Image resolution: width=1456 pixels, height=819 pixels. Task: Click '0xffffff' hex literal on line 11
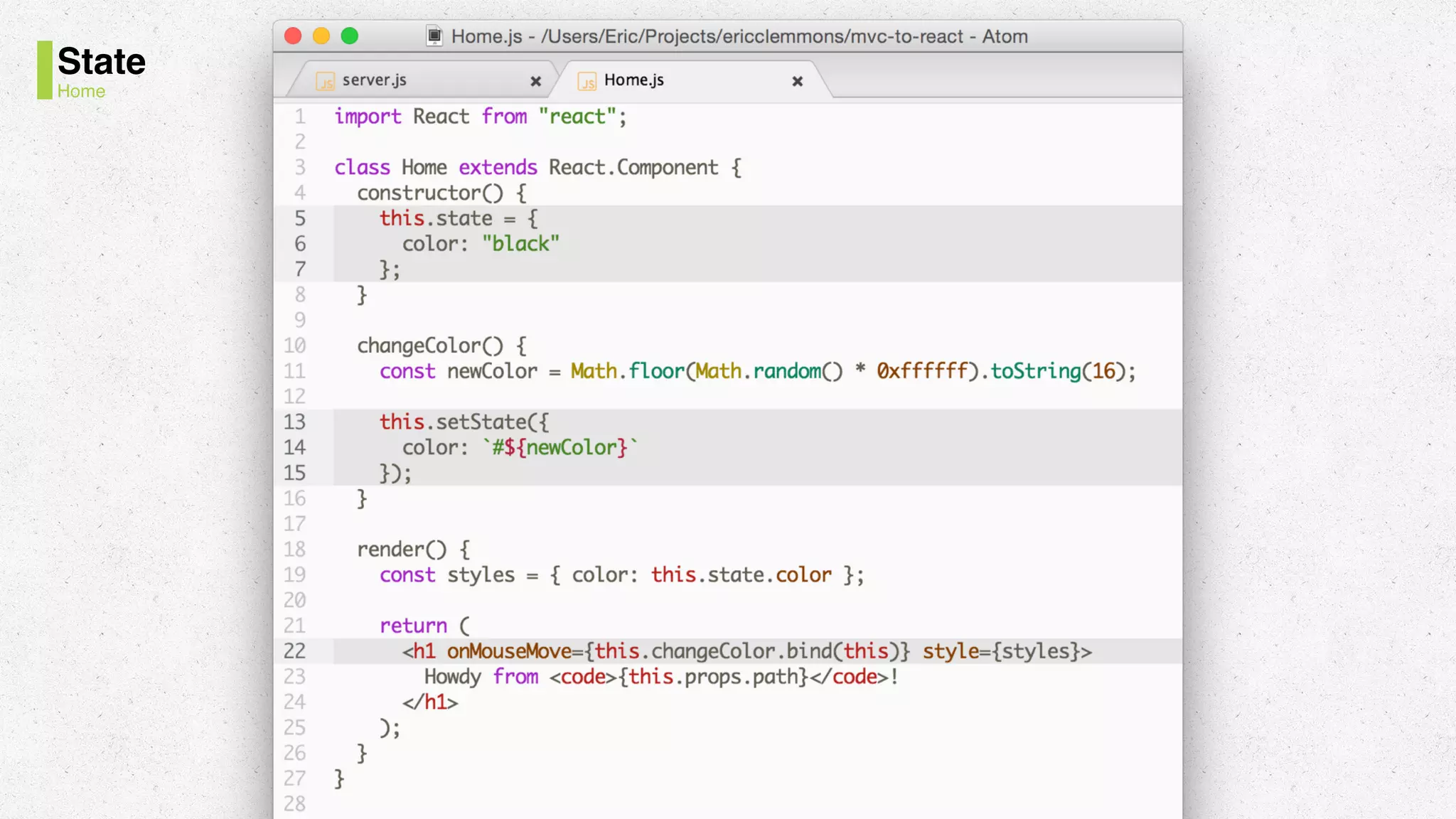pos(922,371)
